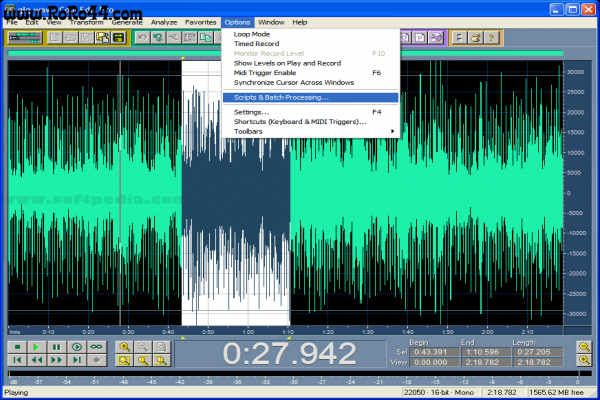This screenshot has width=600, height=400.
Task: Select Scripts & Batch Processing menu entry
Action: (310, 97)
